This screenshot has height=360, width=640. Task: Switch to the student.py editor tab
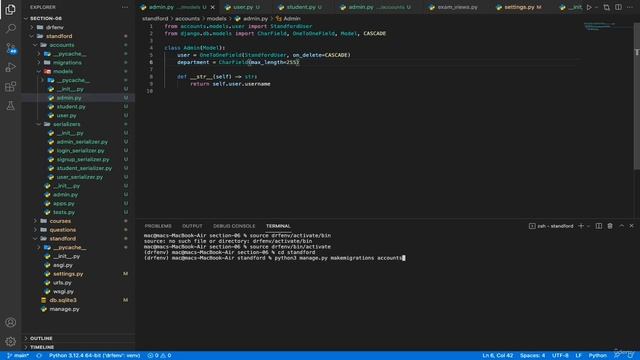(x=300, y=7)
